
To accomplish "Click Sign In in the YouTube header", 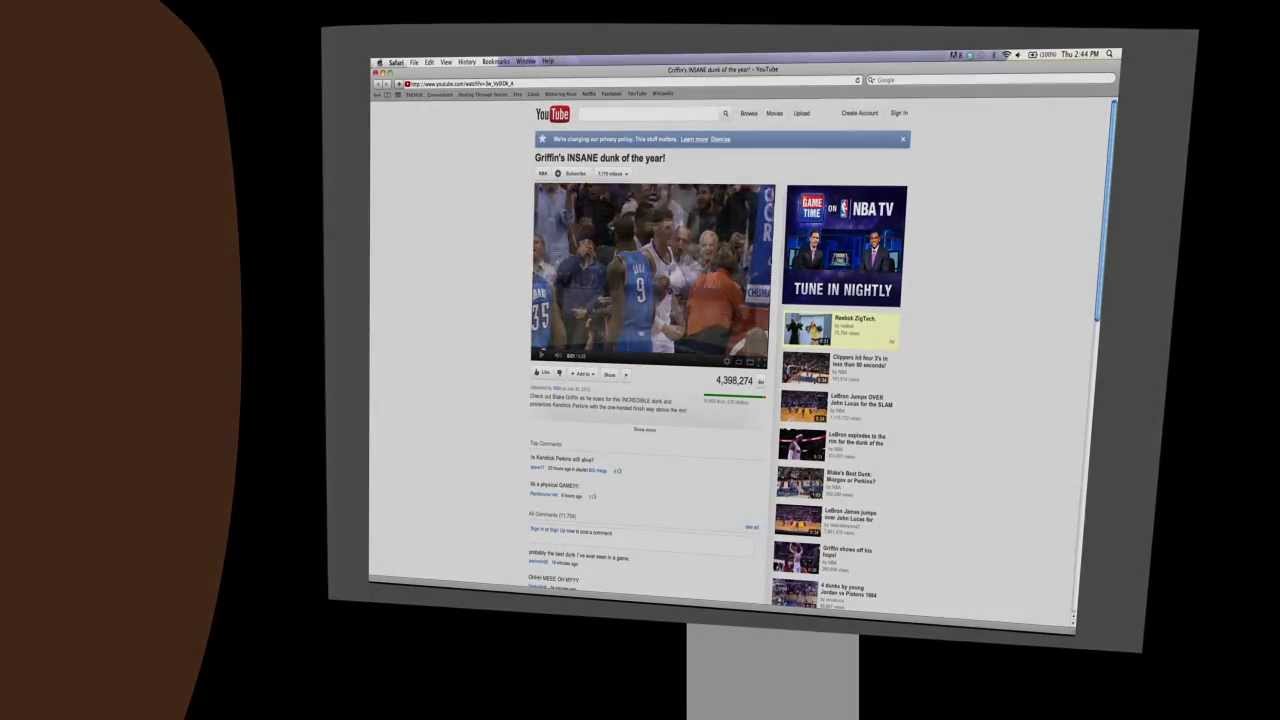I will 899,113.
